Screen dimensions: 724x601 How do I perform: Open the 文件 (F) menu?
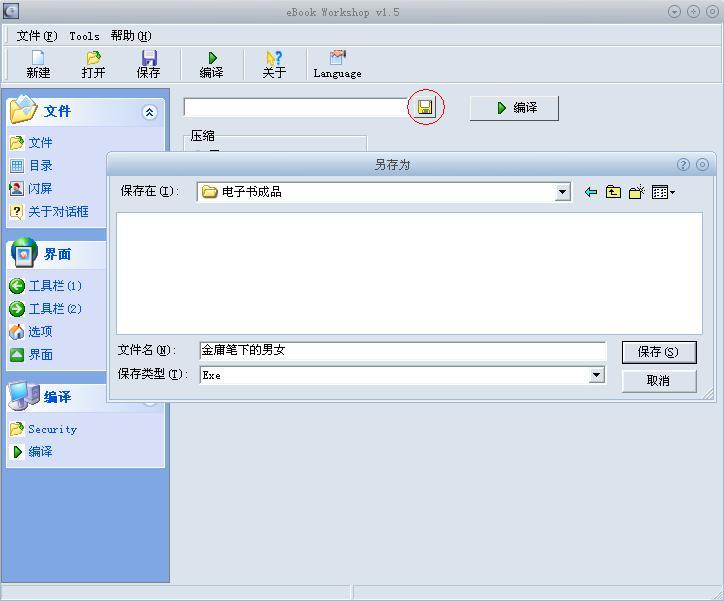click(x=37, y=36)
